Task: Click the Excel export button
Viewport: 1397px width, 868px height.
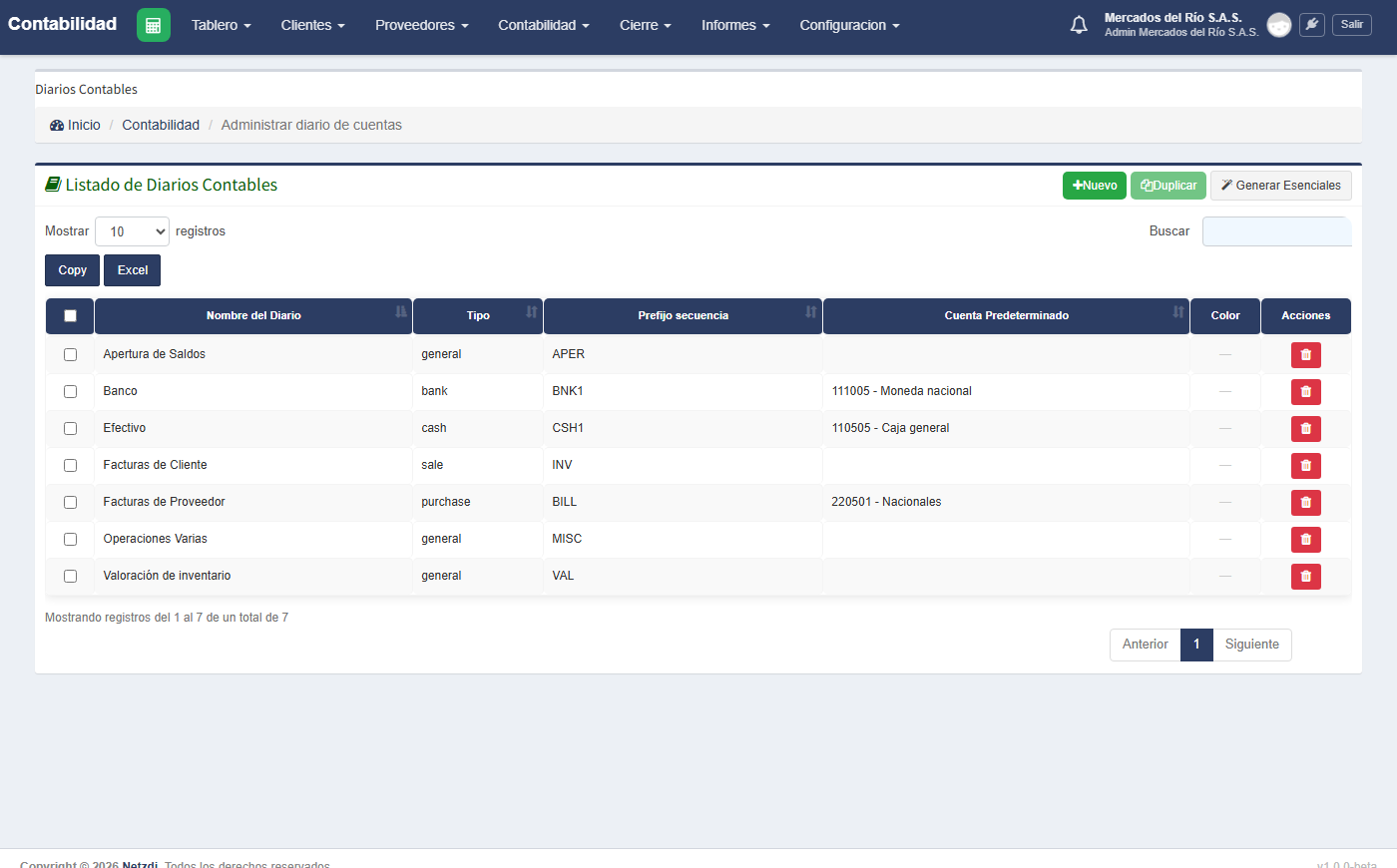Action: (133, 270)
